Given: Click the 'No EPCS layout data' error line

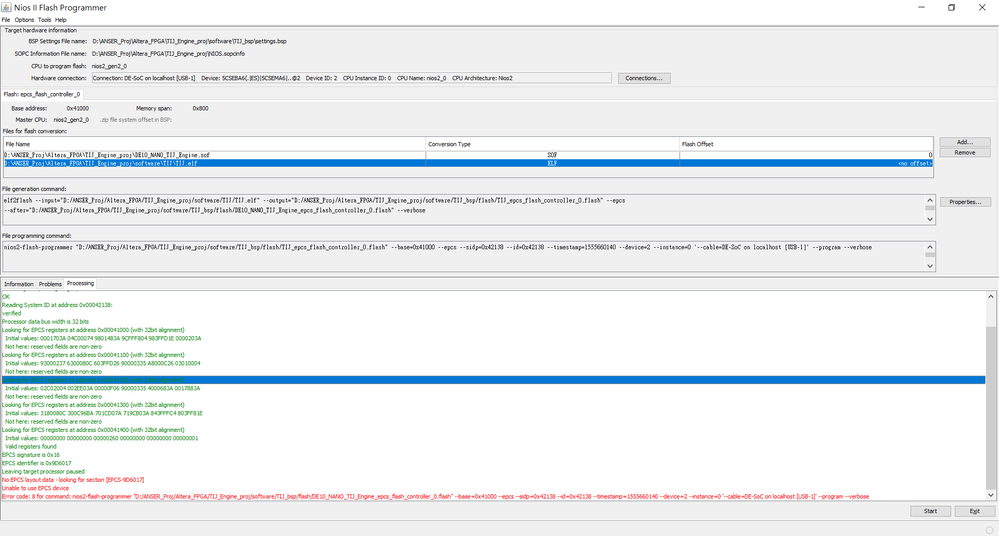Looking at the screenshot, I should (x=73, y=480).
